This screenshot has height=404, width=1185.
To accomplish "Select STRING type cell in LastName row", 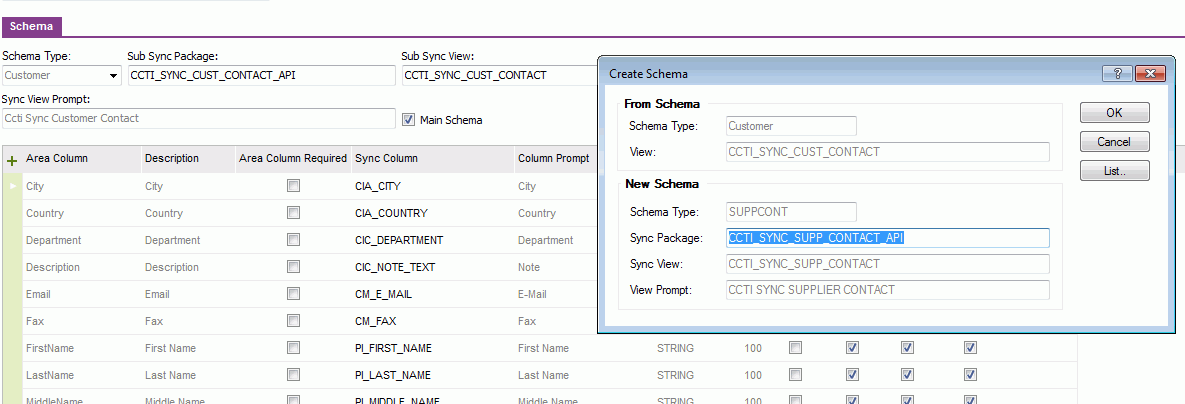I will coord(676,375).
